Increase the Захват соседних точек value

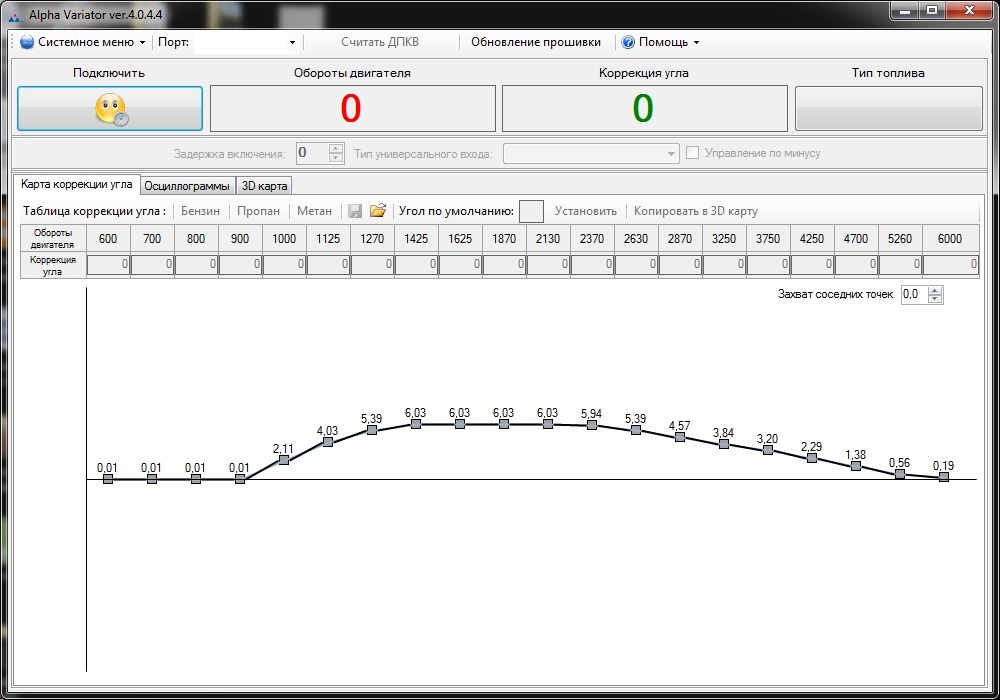click(935, 290)
